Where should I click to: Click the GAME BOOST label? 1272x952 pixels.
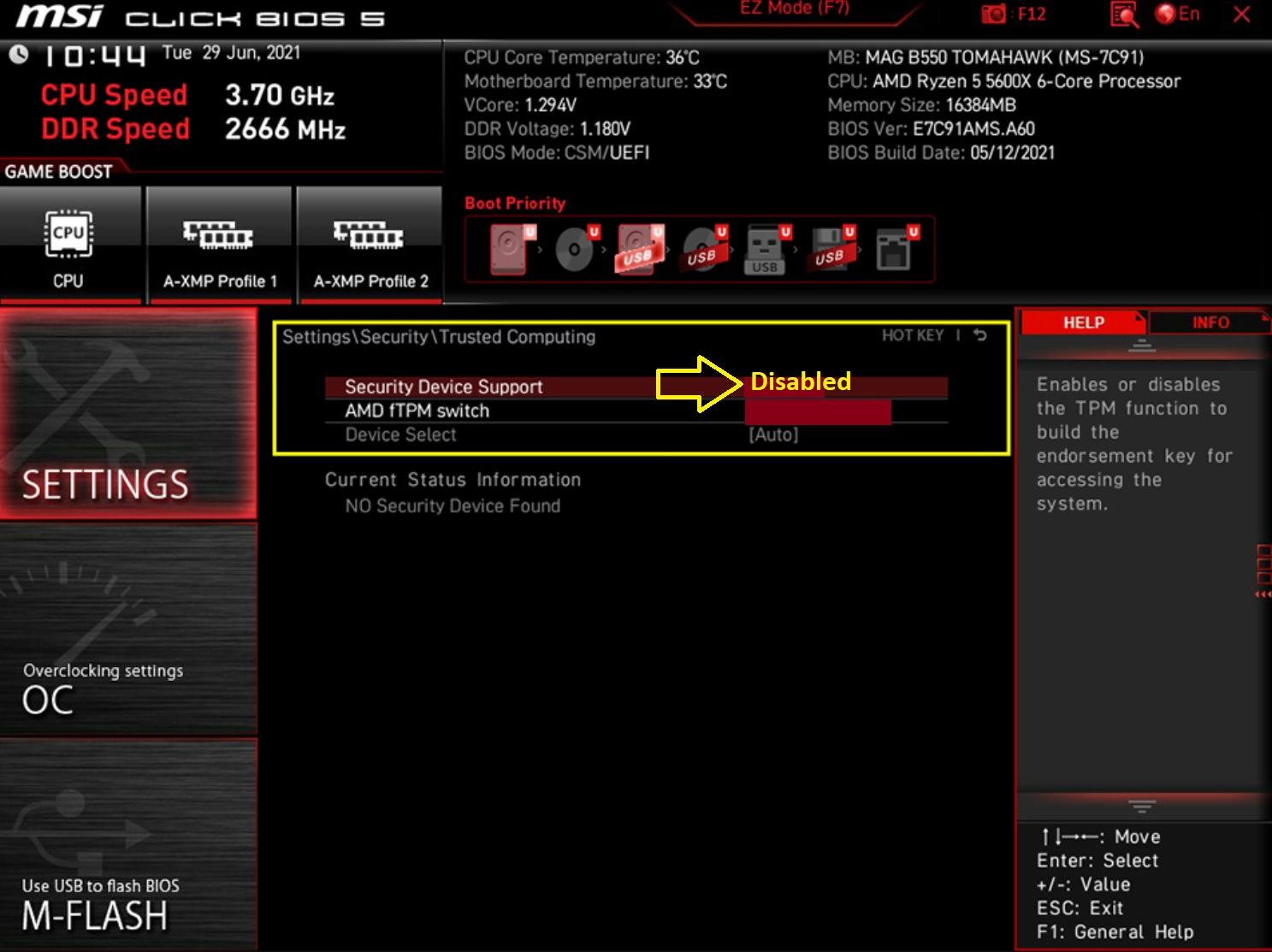pyautogui.click(x=58, y=172)
